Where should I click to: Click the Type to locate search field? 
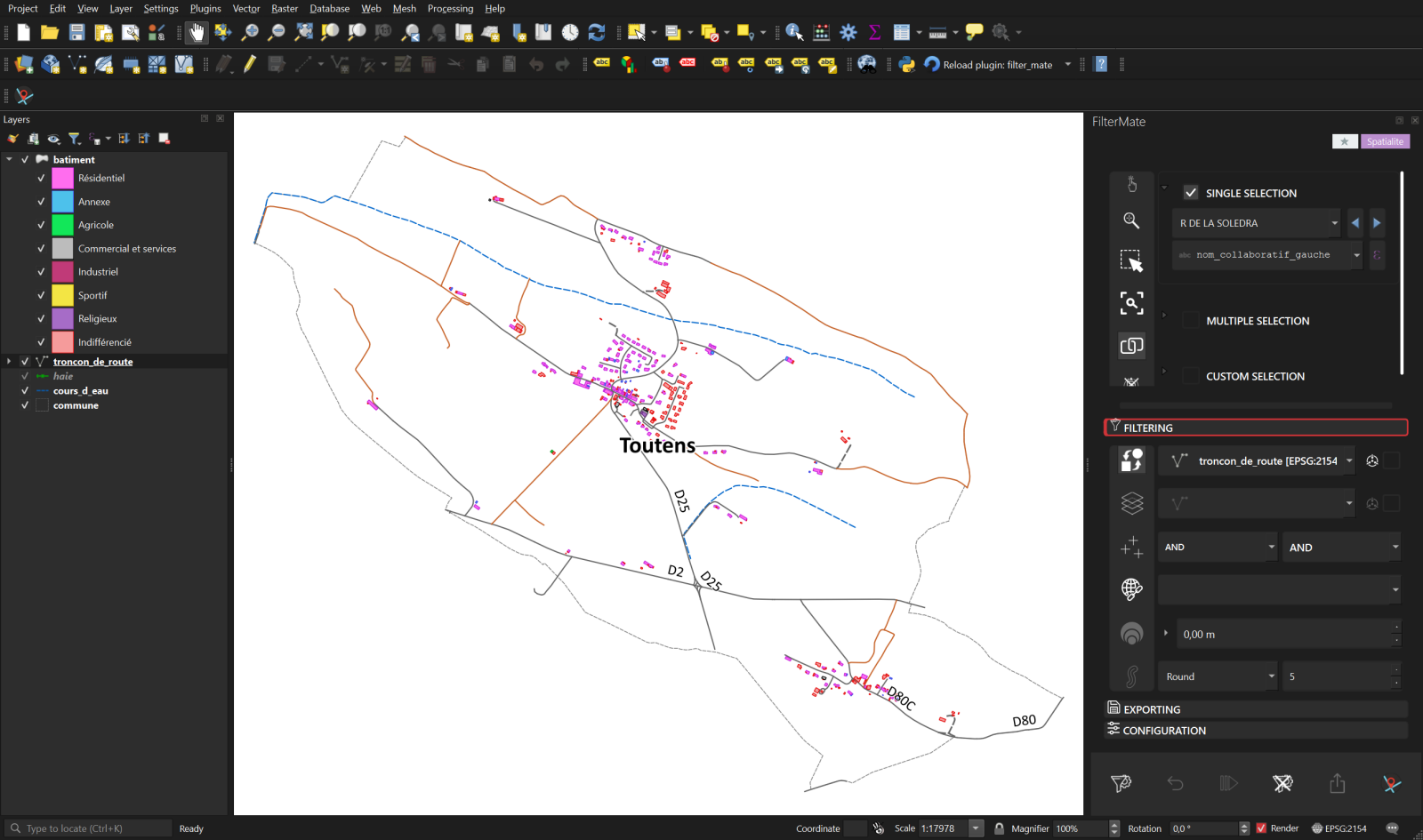pos(89,828)
